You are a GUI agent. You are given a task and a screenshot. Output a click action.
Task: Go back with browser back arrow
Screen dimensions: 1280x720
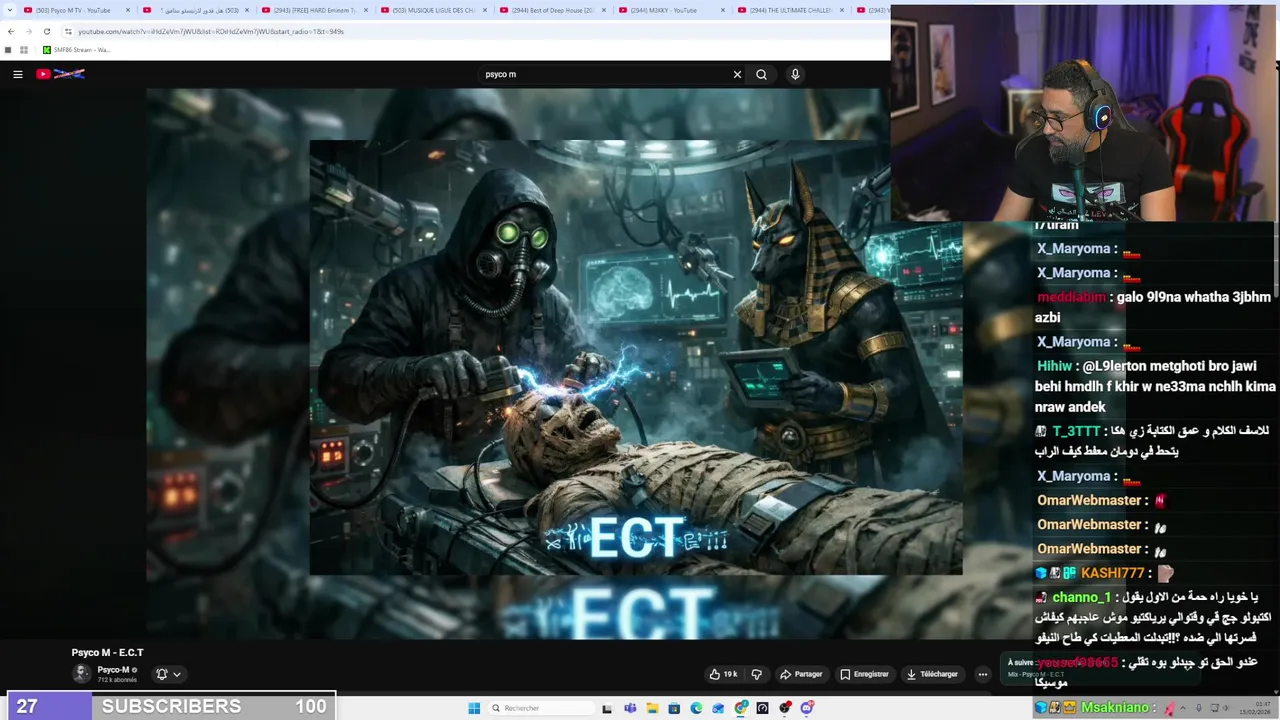11,31
